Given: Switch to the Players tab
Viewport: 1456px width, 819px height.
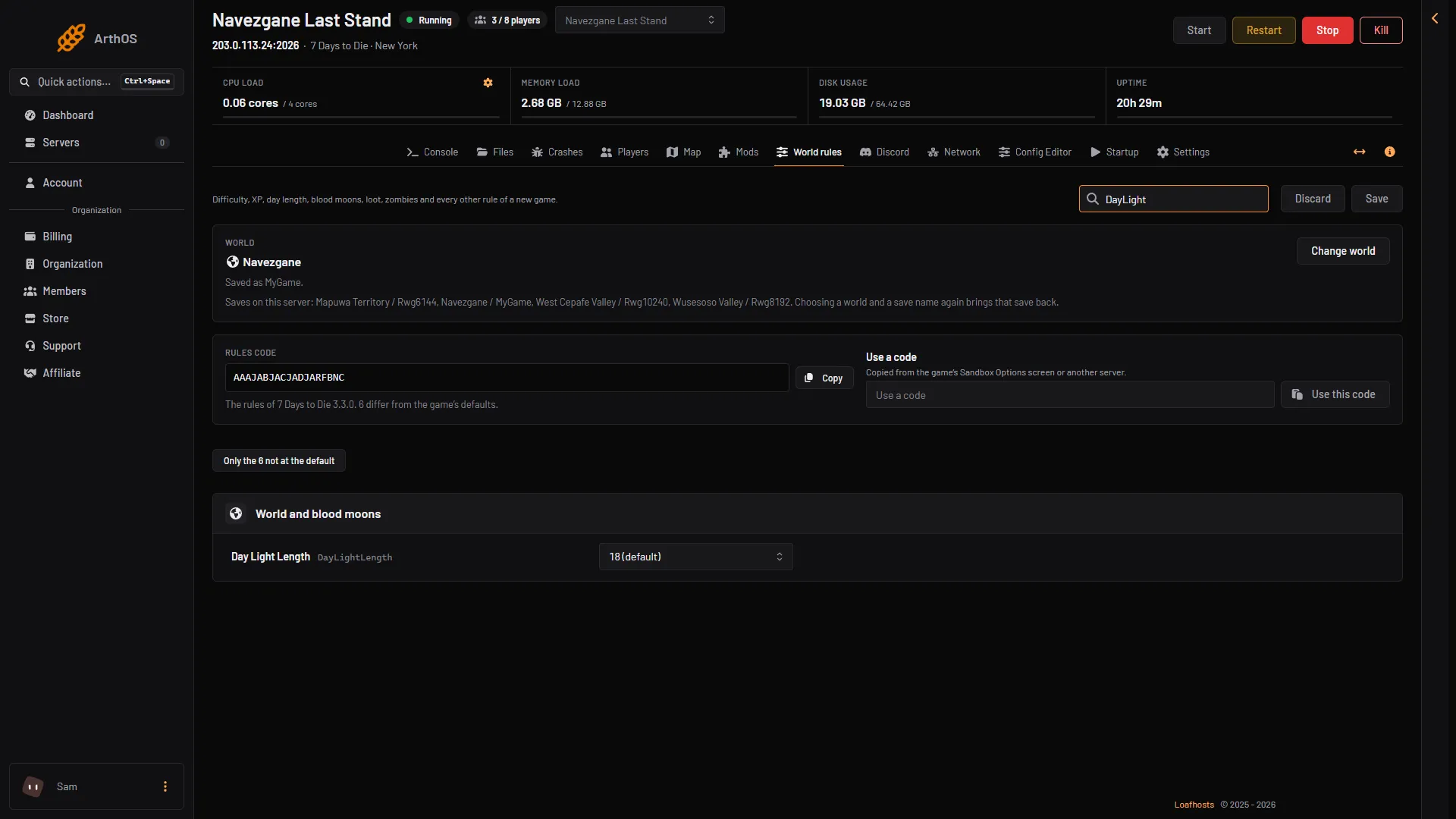Looking at the screenshot, I should point(625,152).
